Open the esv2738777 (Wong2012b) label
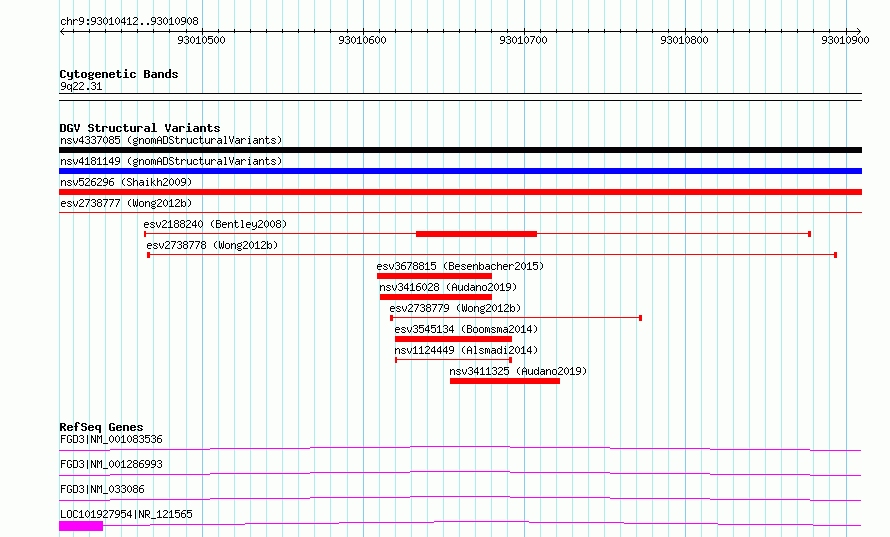 tap(126, 203)
